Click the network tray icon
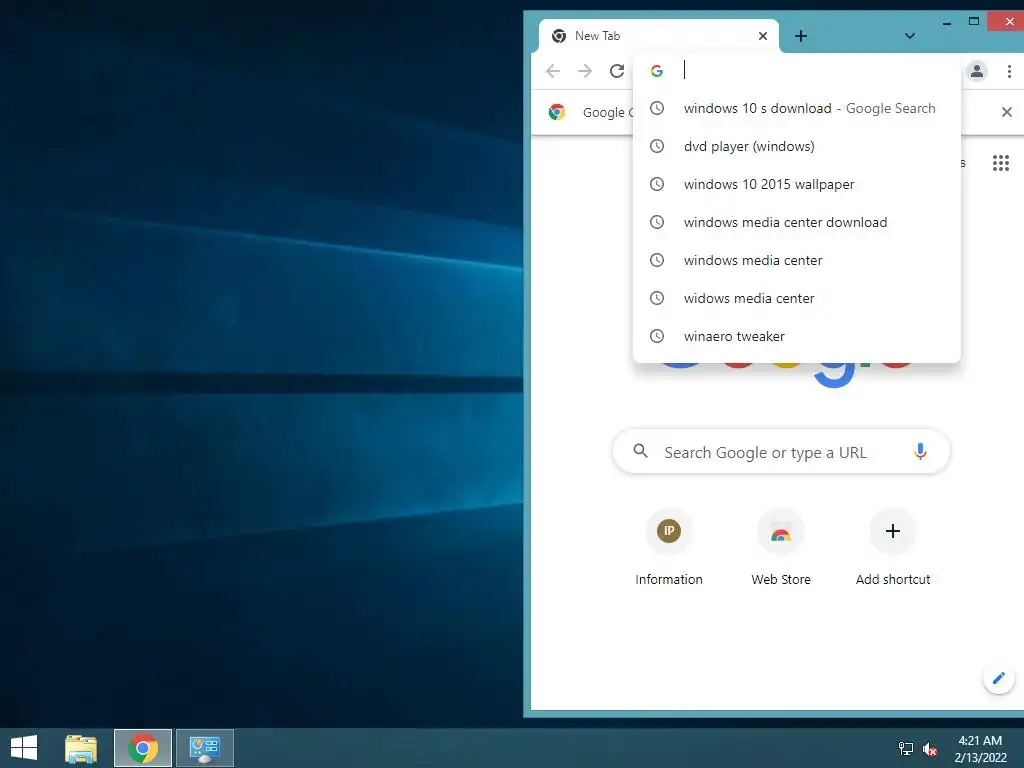1024x768 pixels. click(906, 749)
